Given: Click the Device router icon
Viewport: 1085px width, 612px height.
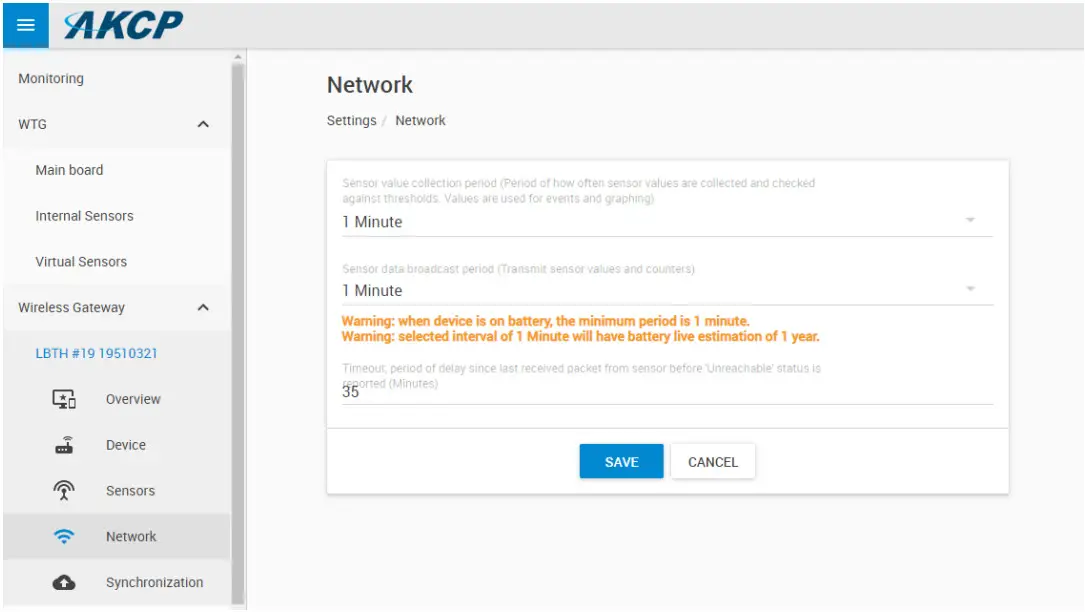Looking at the screenshot, I should 64,445.
